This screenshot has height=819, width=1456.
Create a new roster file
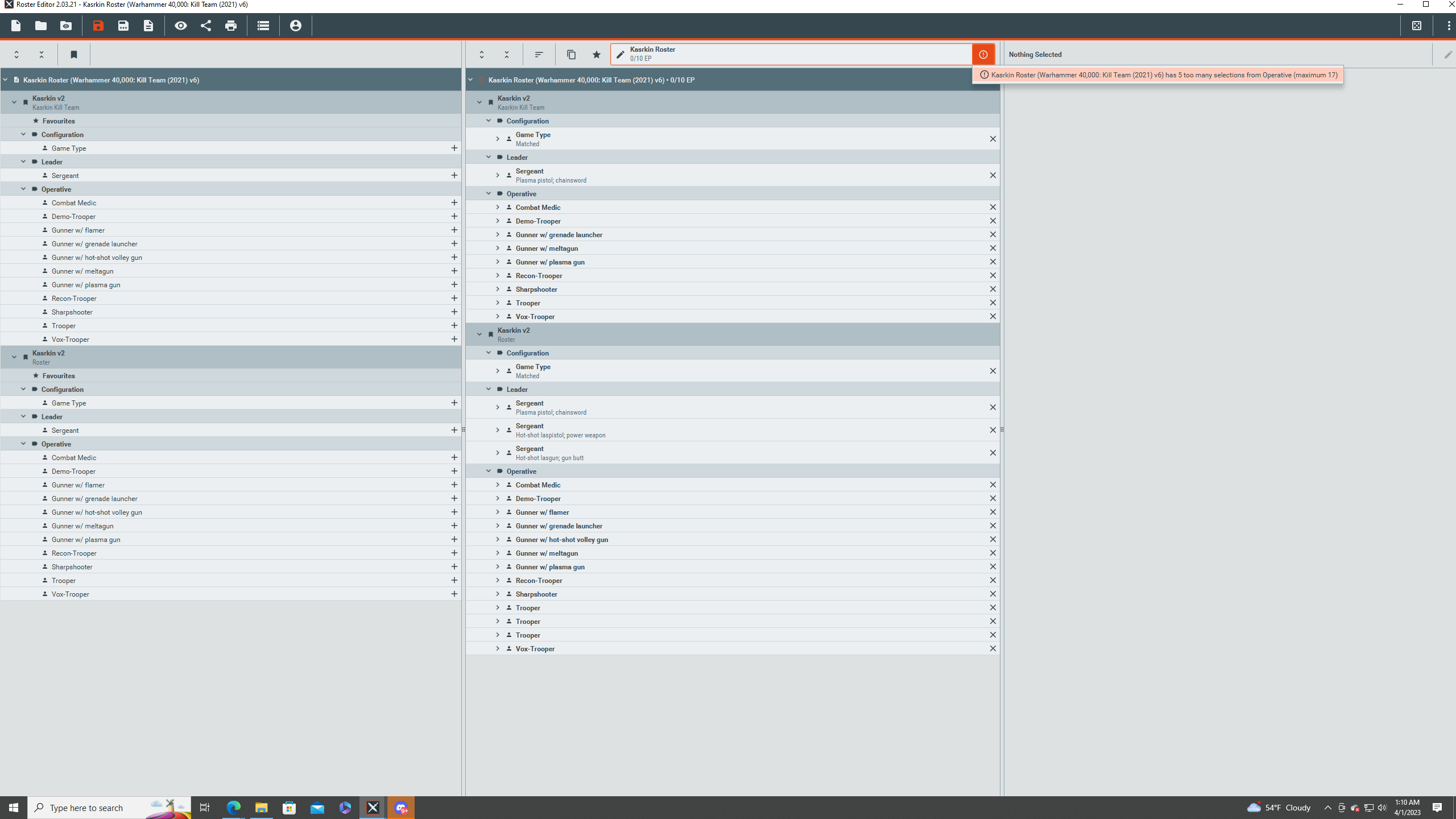(16, 26)
